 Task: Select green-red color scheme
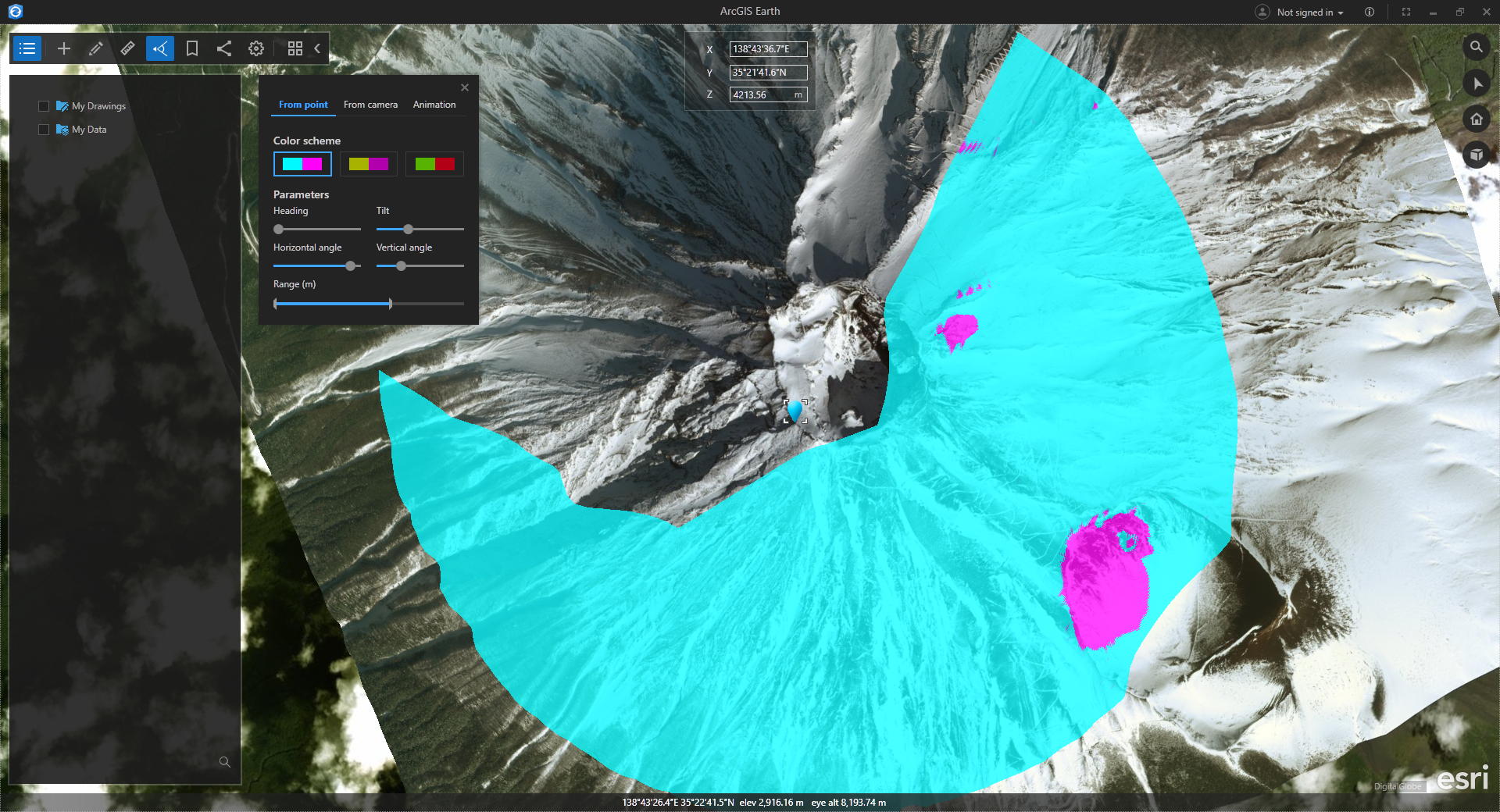click(x=434, y=164)
